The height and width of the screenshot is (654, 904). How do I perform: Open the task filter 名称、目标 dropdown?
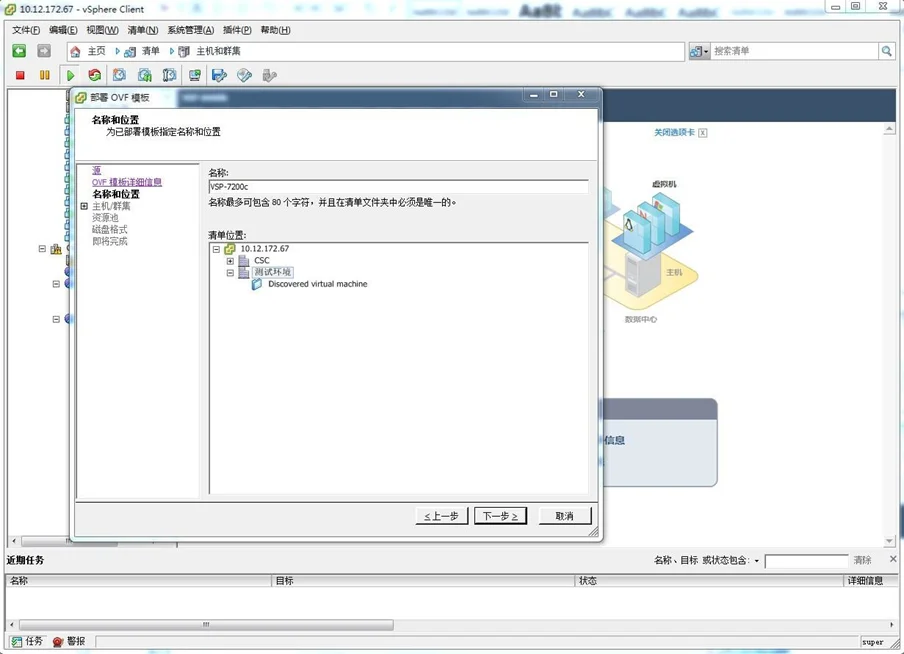pyautogui.click(x=756, y=561)
